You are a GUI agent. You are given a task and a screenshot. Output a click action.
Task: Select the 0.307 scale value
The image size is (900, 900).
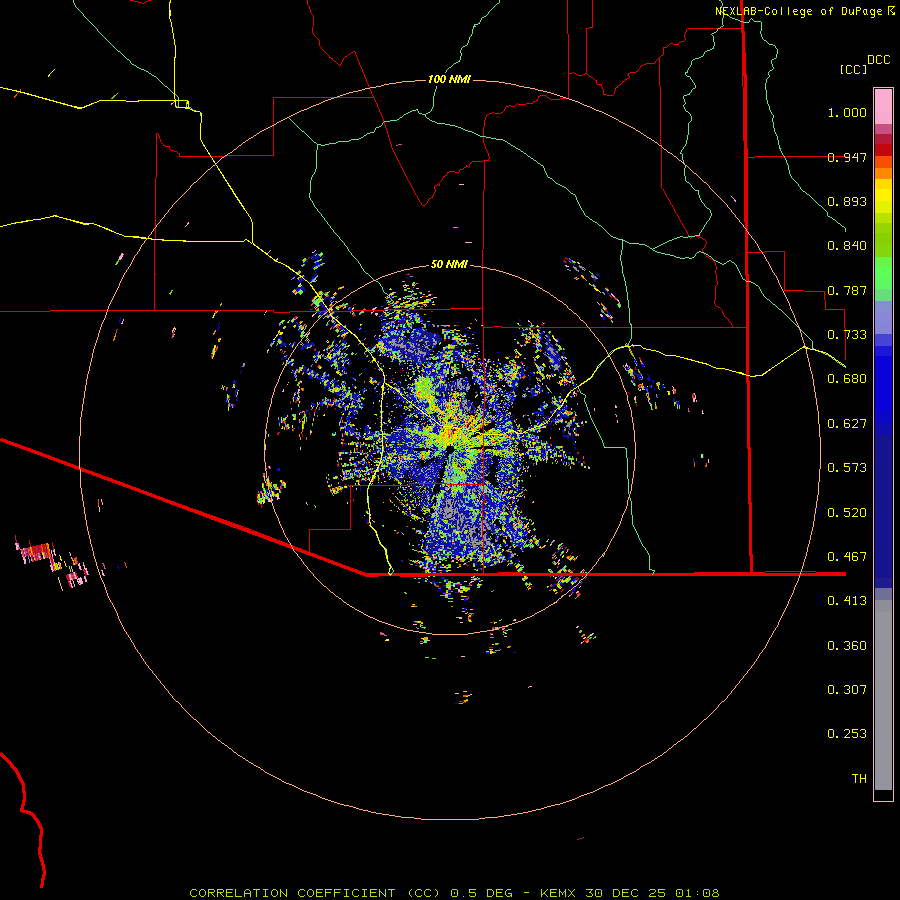click(847, 690)
